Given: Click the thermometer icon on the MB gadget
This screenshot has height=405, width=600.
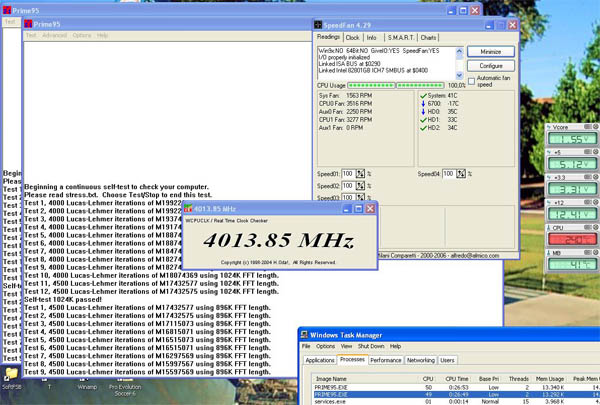Looking at the screenshot, I should [x=549, y=253].
